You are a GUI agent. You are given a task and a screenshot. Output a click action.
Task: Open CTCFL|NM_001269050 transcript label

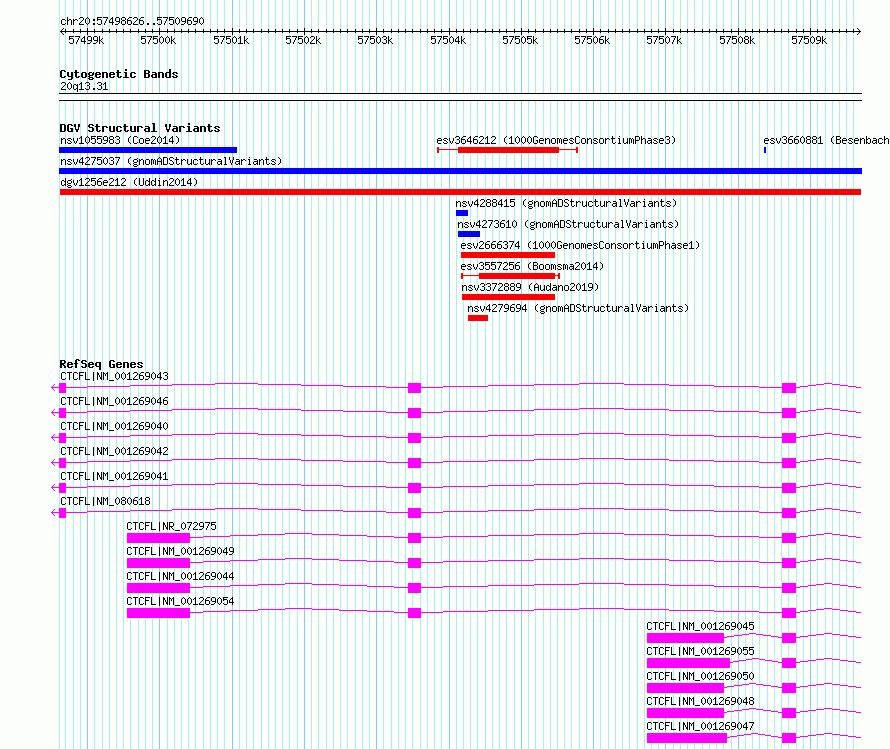point(700,676)
